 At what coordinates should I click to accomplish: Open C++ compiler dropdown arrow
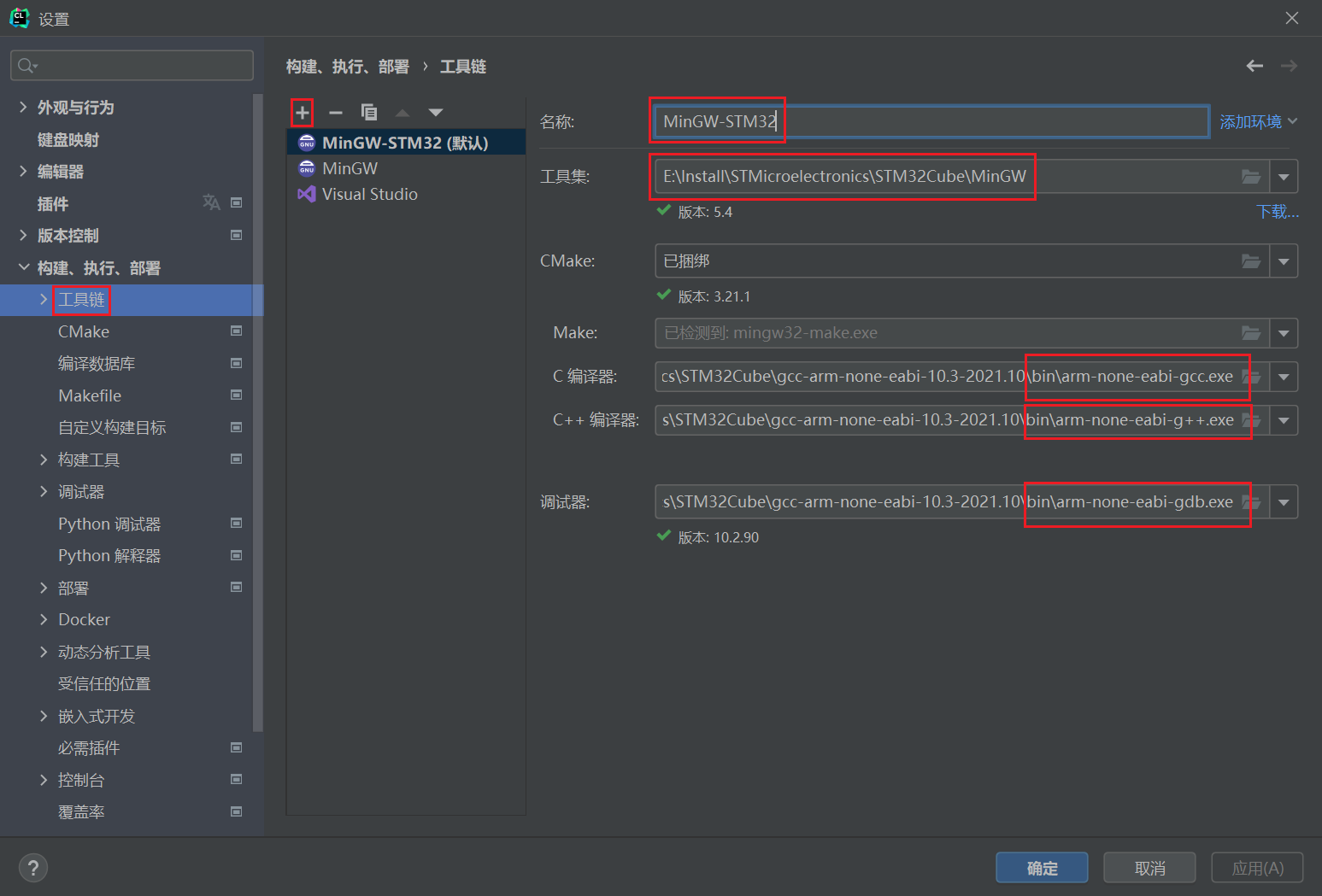[1284, 420]
